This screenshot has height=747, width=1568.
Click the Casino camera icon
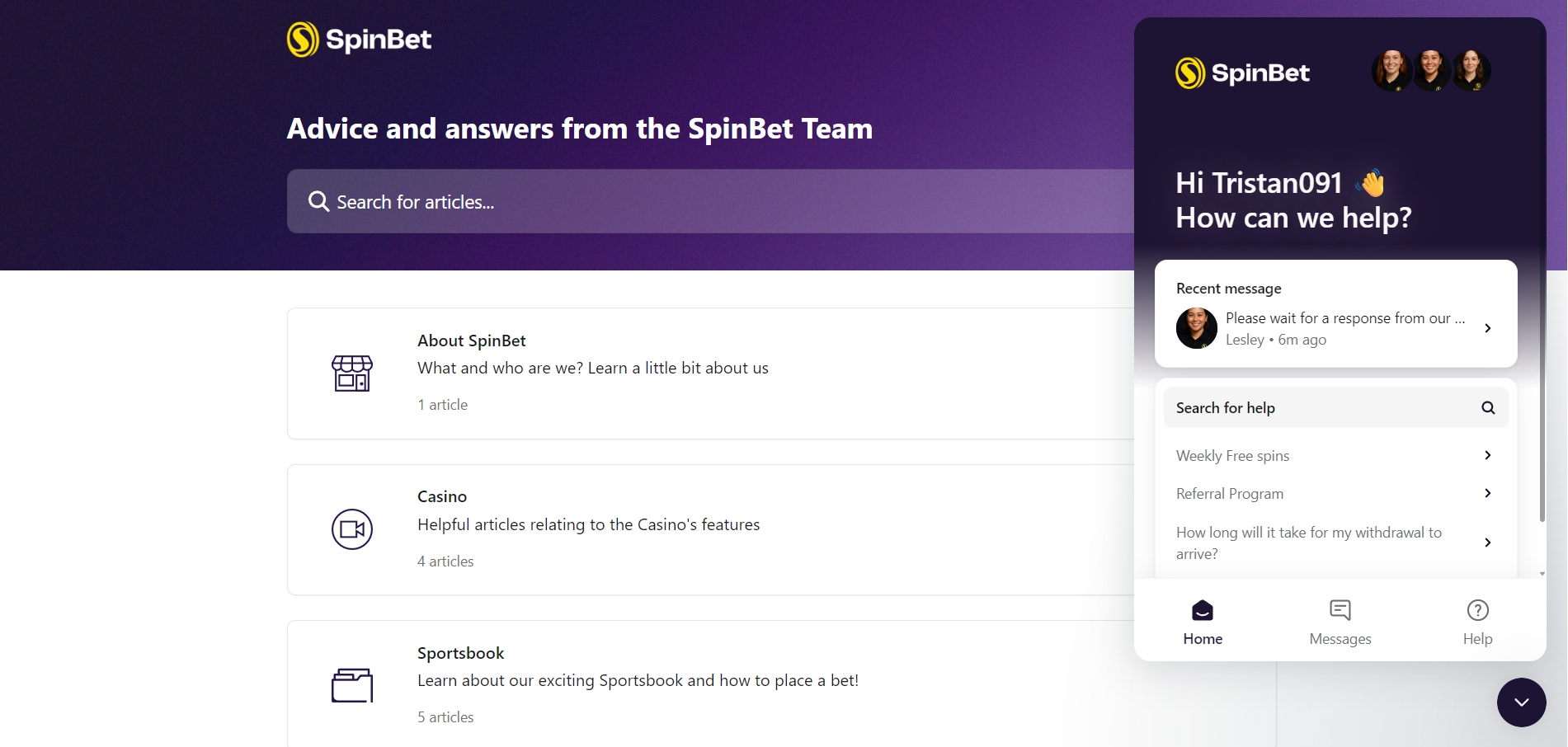(x=352, y=529)
